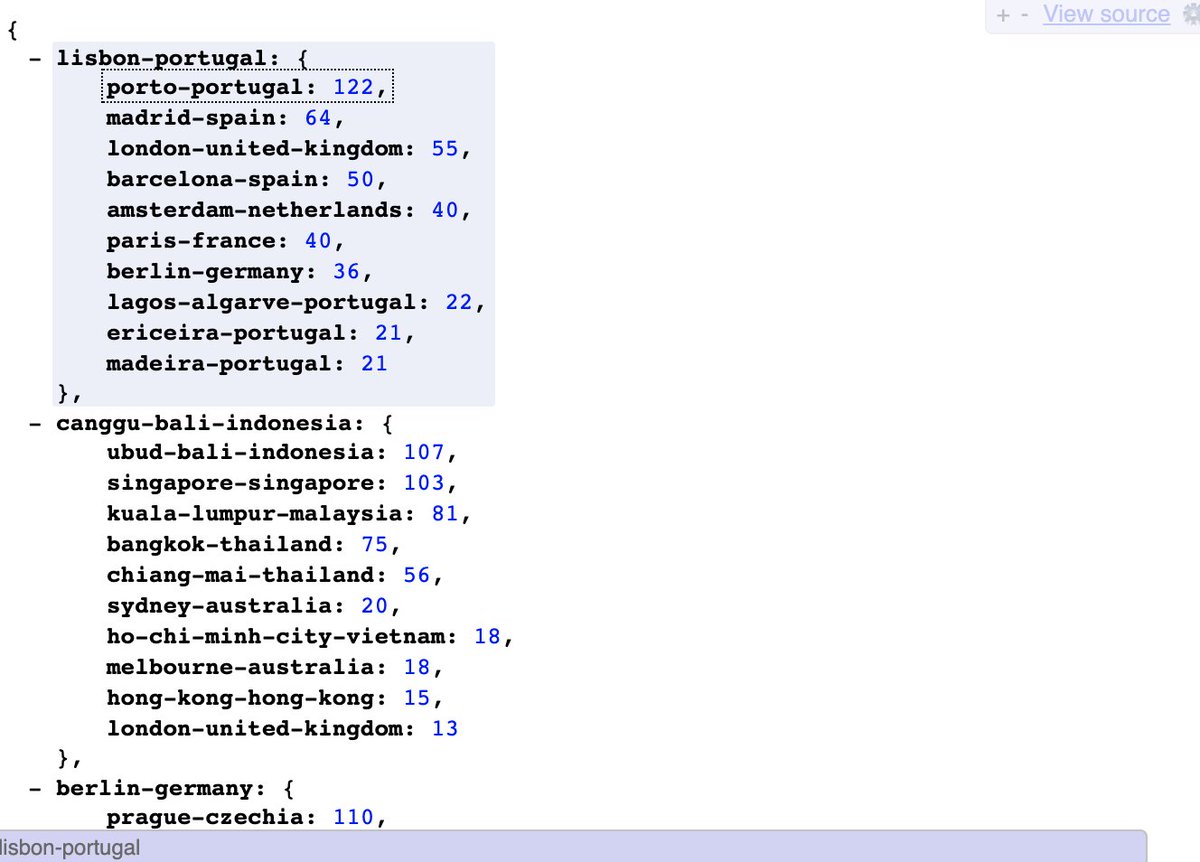
Task: Click the value 18 for melbourne-australia
Action: pyautogui.click(x=417, y=667)
